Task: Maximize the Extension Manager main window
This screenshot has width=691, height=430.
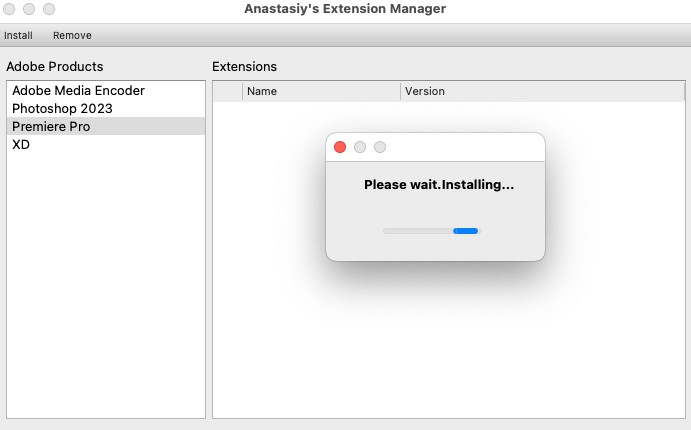Action: pos(49,9)
